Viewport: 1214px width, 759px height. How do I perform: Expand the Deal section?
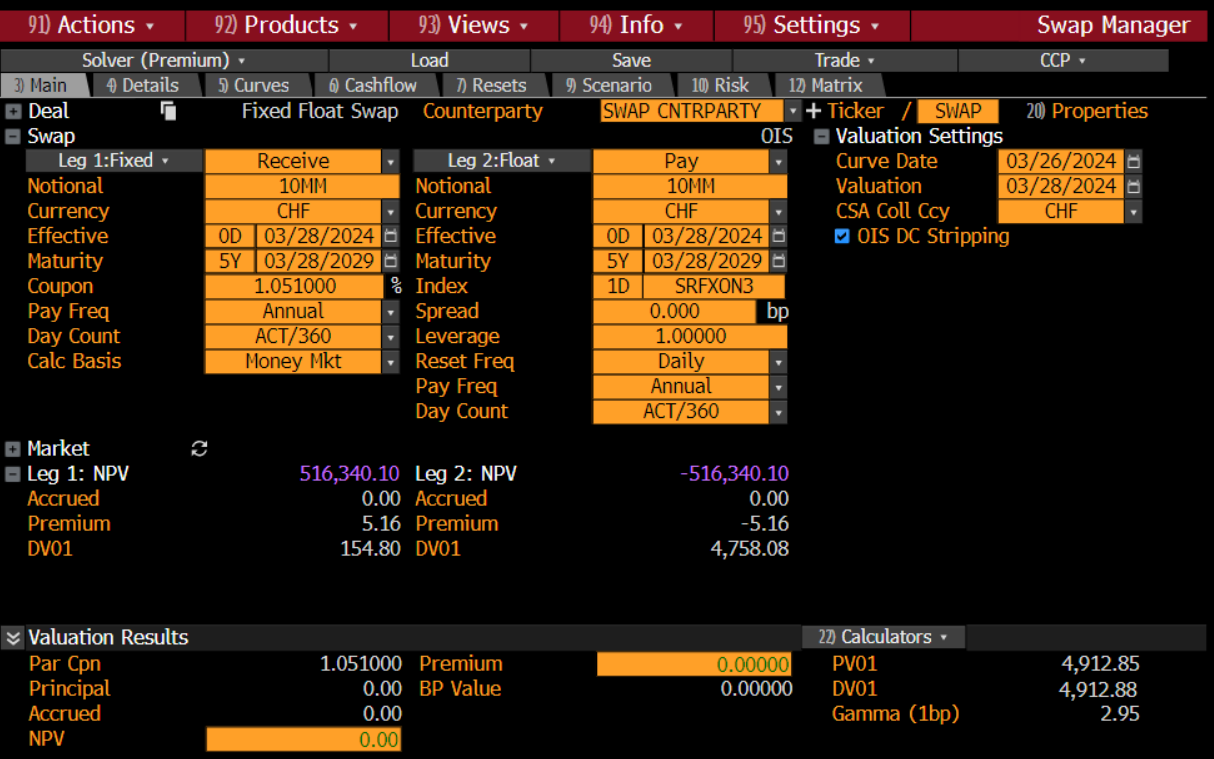13,112
